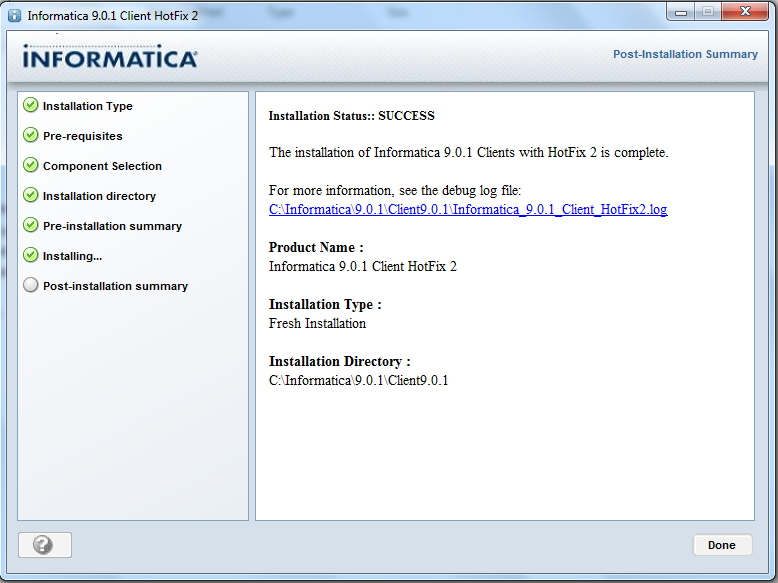
Task: Click the Product Name heading
Action: pos(316,247)
